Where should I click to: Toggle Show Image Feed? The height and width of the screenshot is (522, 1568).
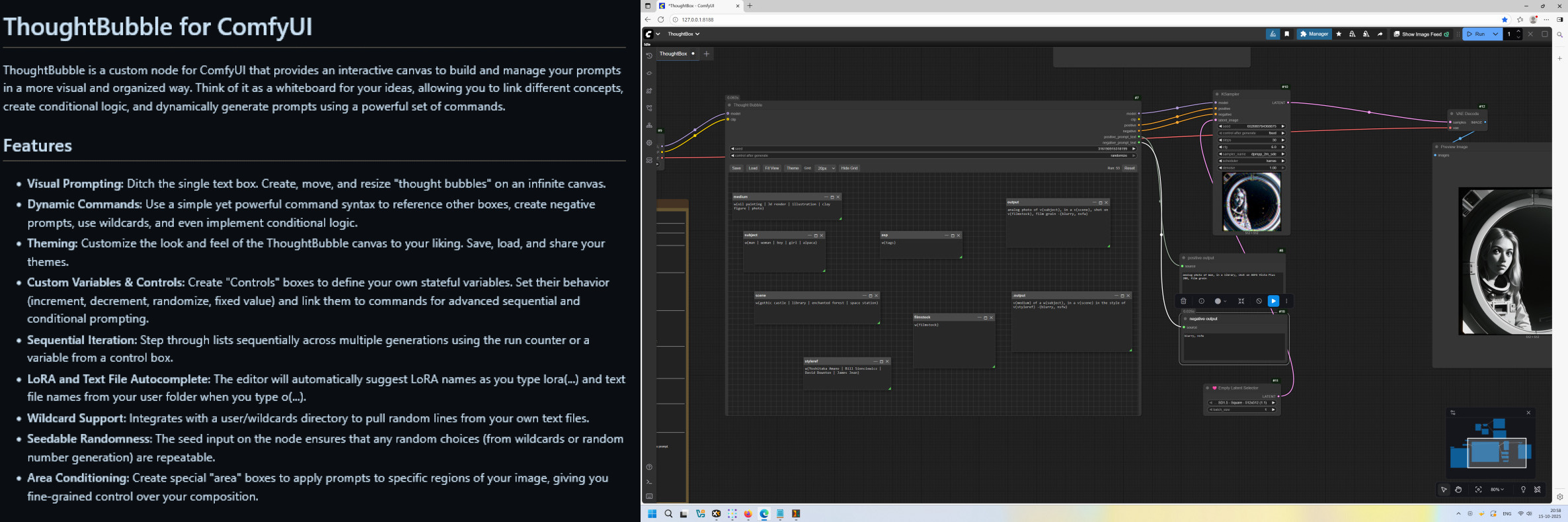point(1421,34)
